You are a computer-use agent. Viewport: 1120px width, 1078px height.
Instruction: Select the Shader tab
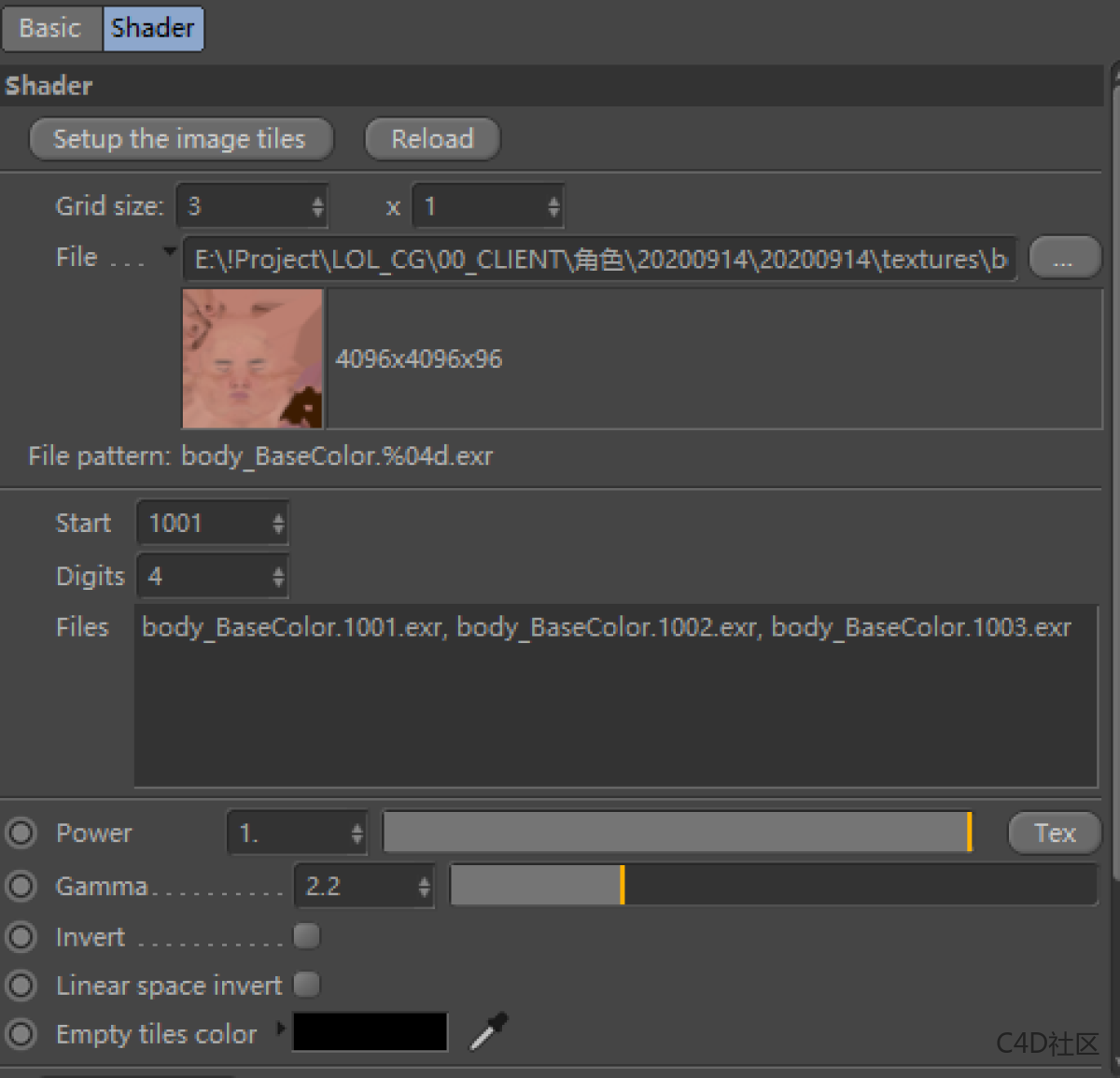click(x=152, y=28)
